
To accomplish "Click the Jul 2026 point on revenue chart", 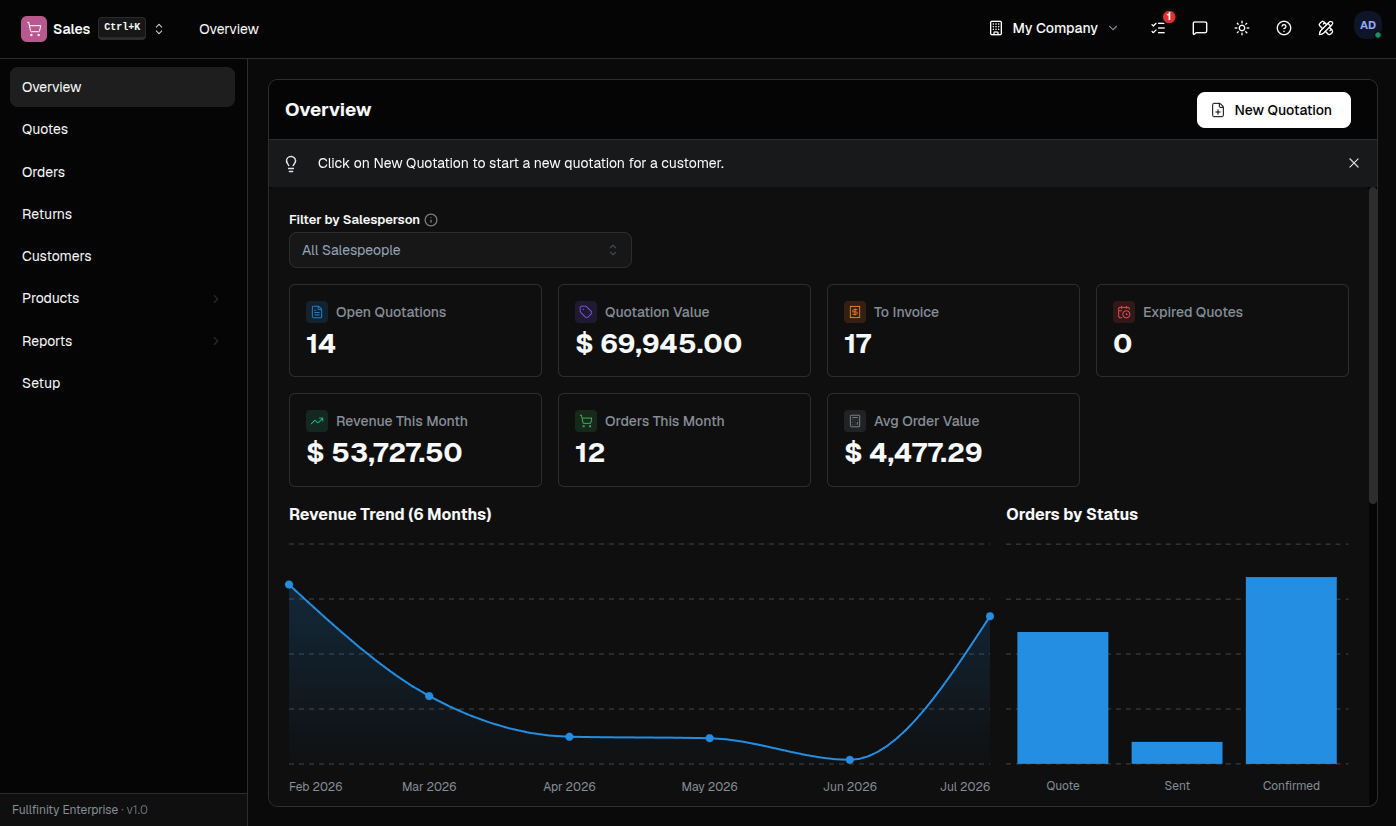I will pos(990,616).
